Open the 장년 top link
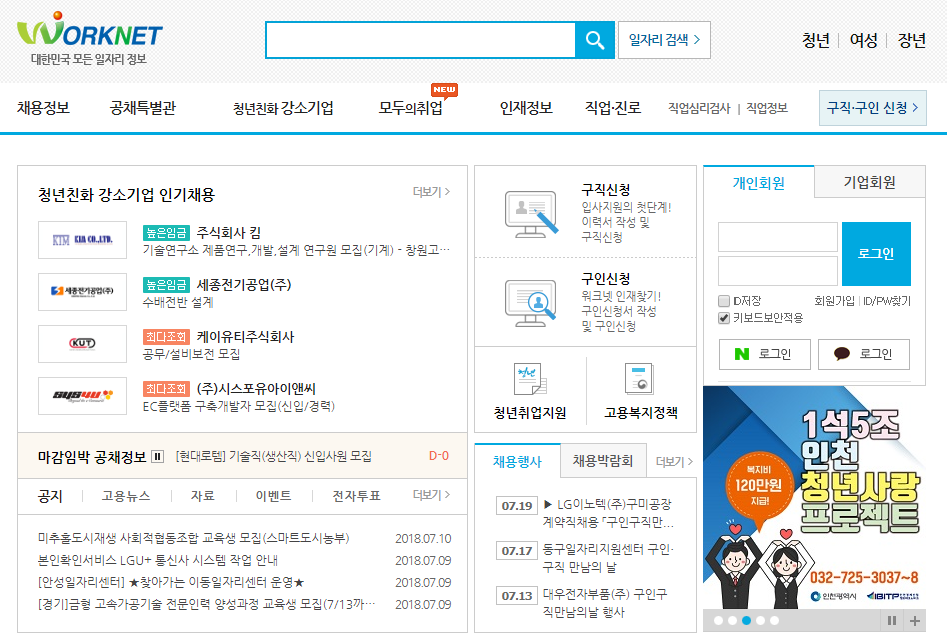This screenshot has height=644, width=947. [x=911, y=40]
